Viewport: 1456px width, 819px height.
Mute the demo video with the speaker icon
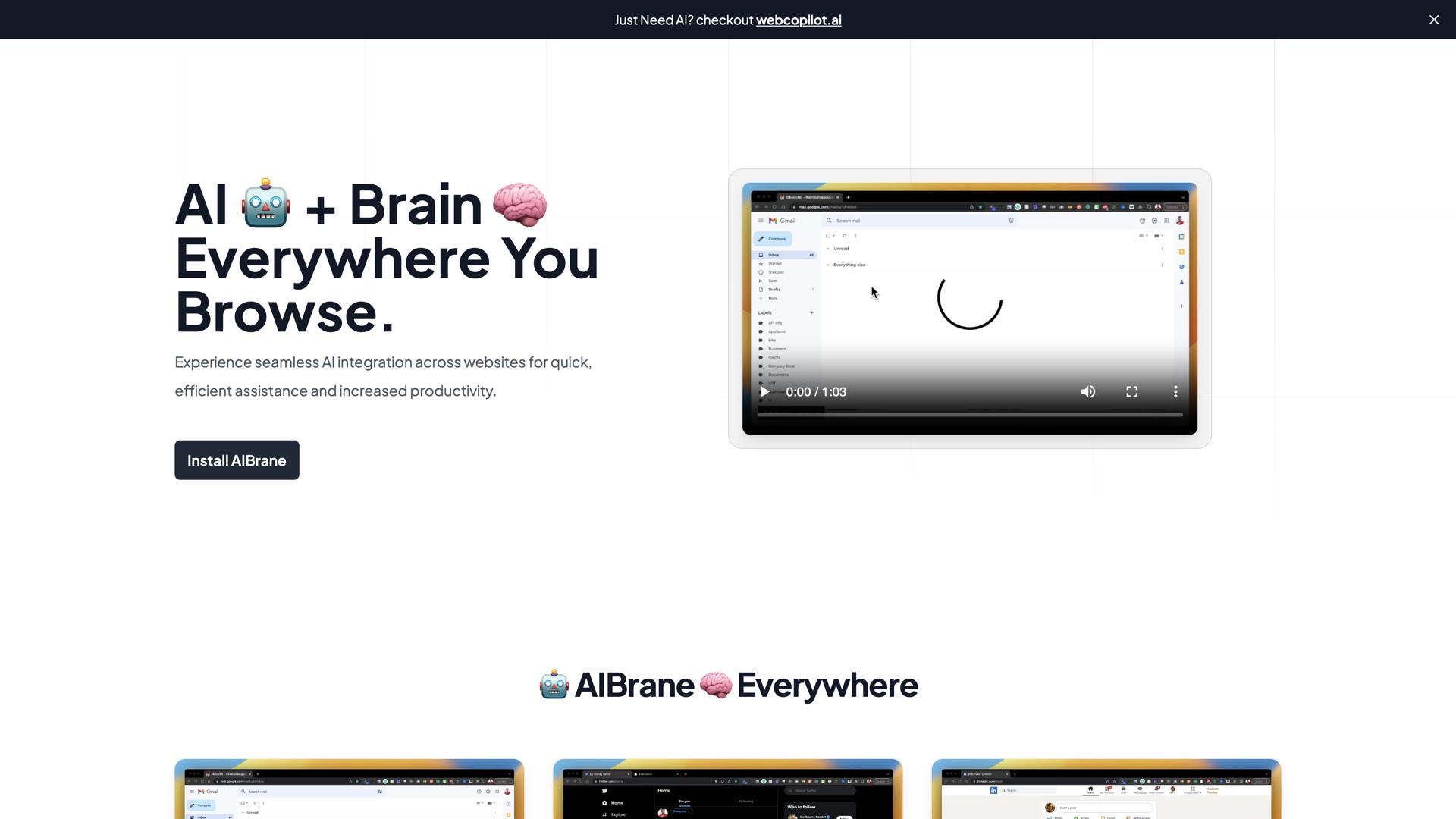click(1087, 391)
